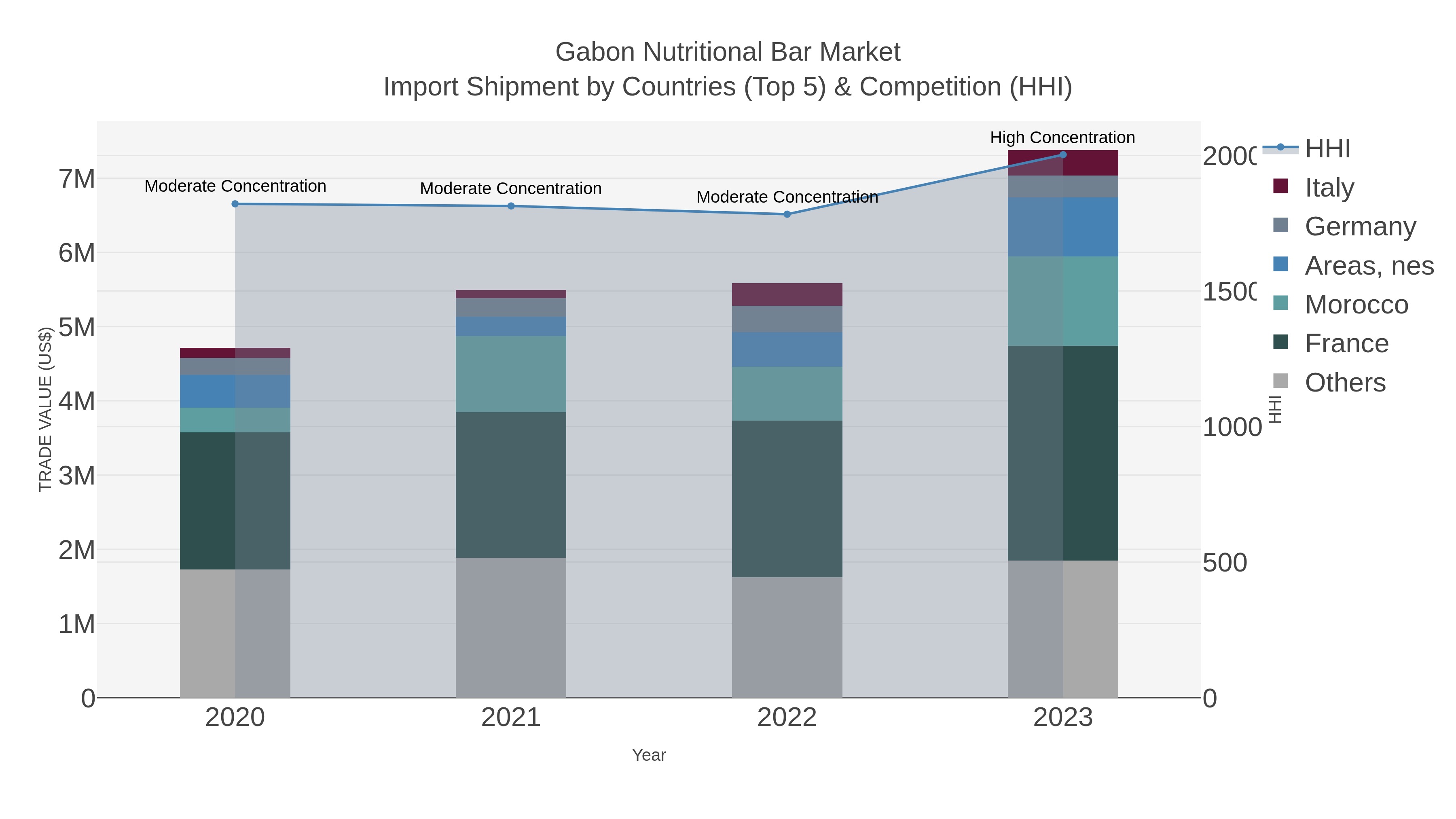Click the 2021 x-axis tick label
This screenshot has width=1456, height=819.
click(x=511, y=718)
